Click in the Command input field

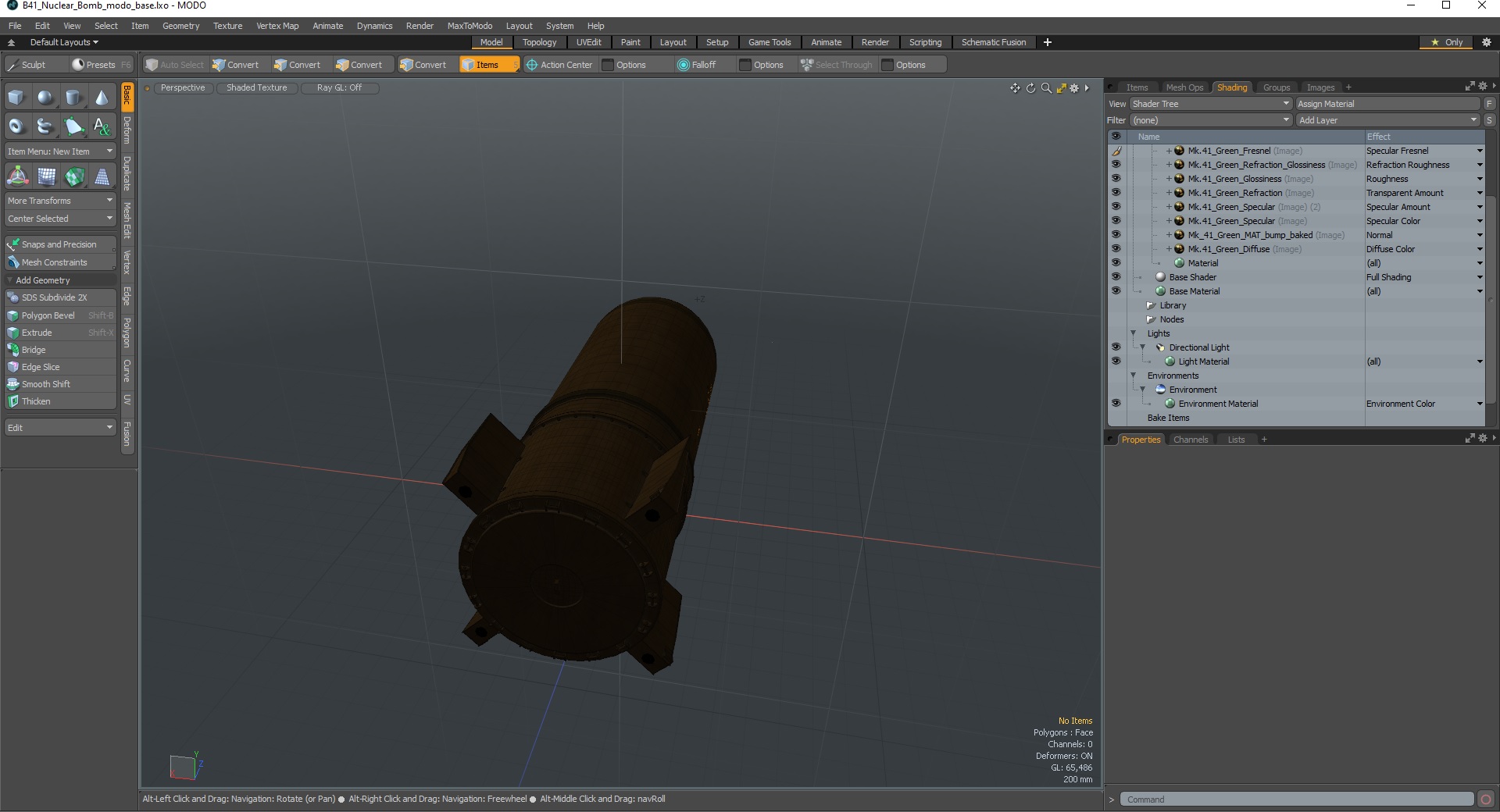tap(1297, 800)
